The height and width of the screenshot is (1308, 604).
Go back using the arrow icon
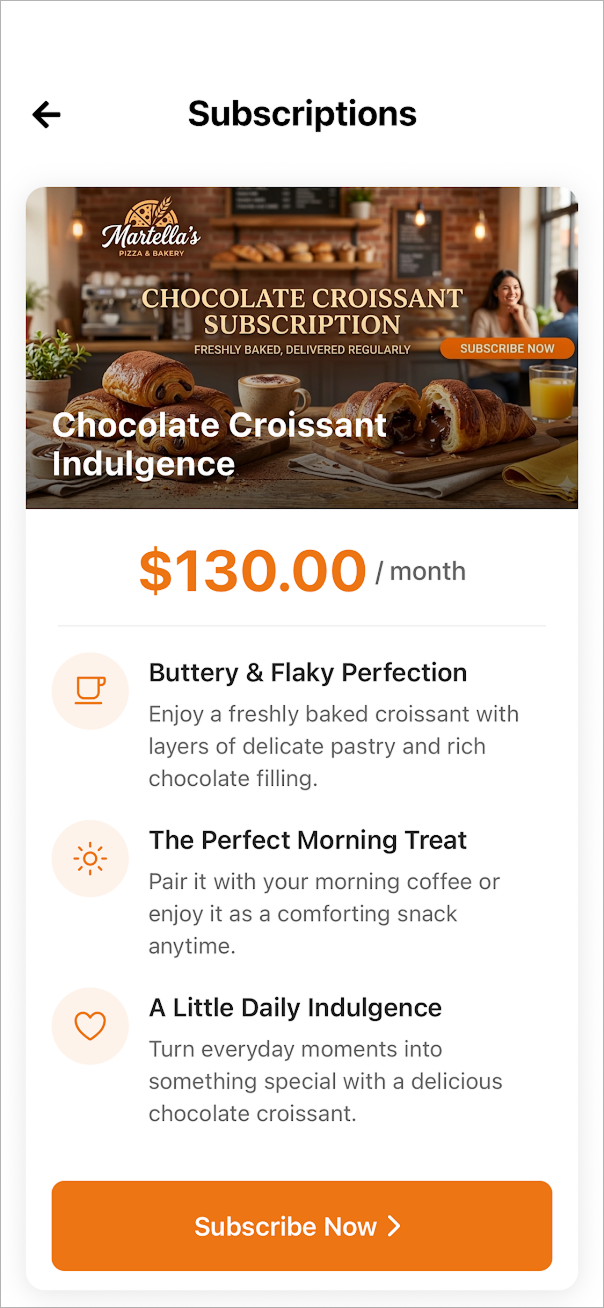click(x=47, y=115)
